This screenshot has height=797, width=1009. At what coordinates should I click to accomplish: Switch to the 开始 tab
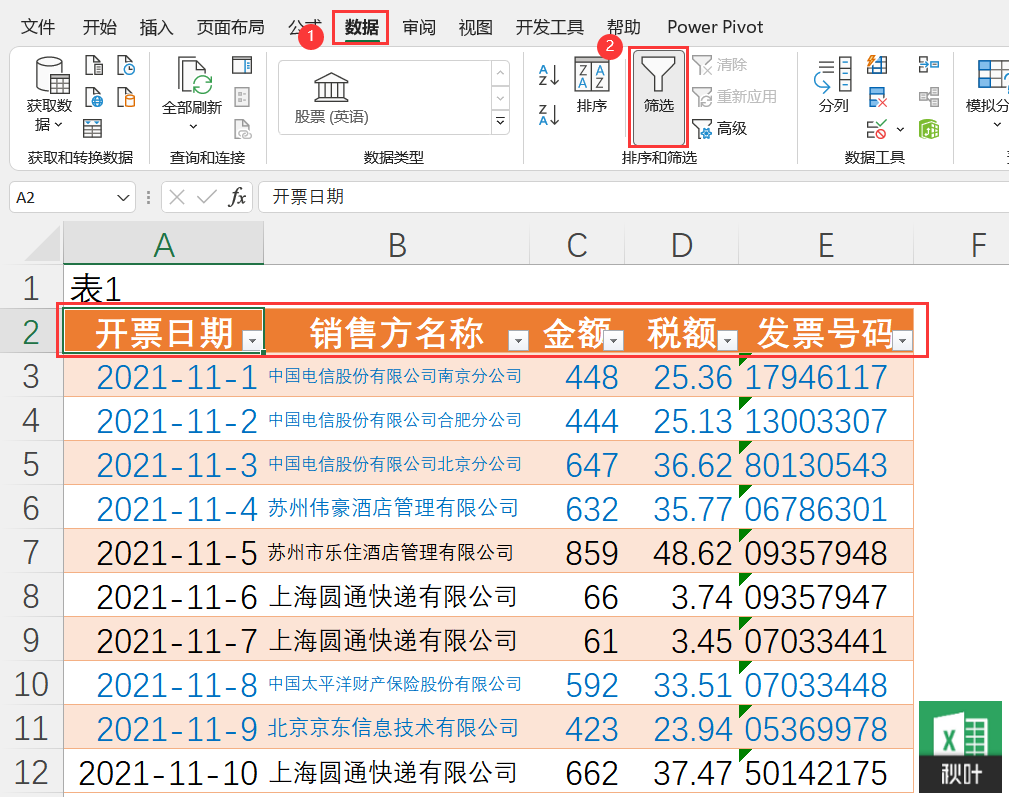pos(100,27)
